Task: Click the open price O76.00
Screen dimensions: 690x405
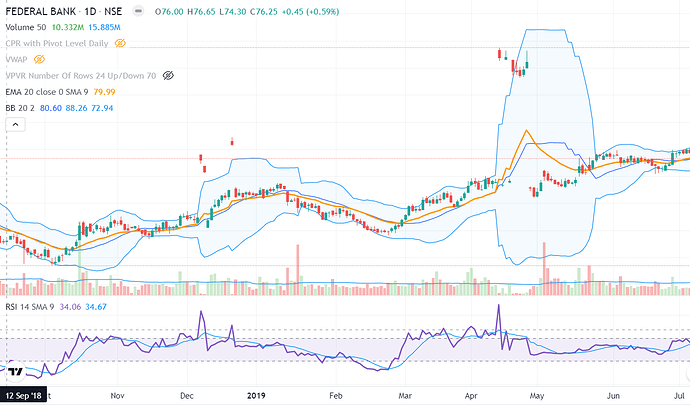Action: [x=169, y=11]
